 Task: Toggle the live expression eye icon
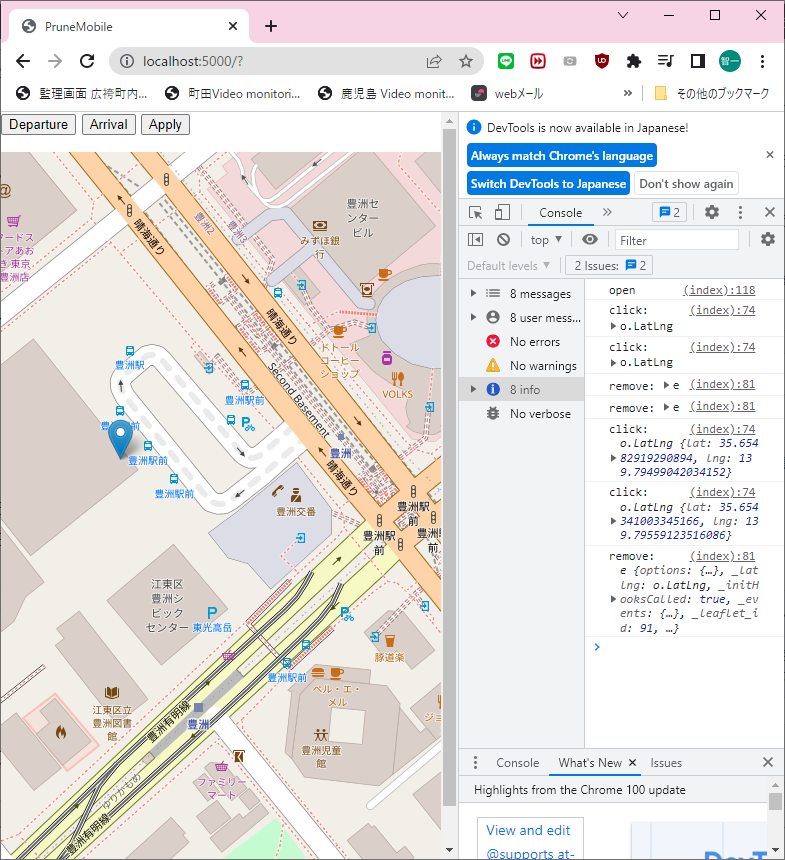click(x=590, y=240)
